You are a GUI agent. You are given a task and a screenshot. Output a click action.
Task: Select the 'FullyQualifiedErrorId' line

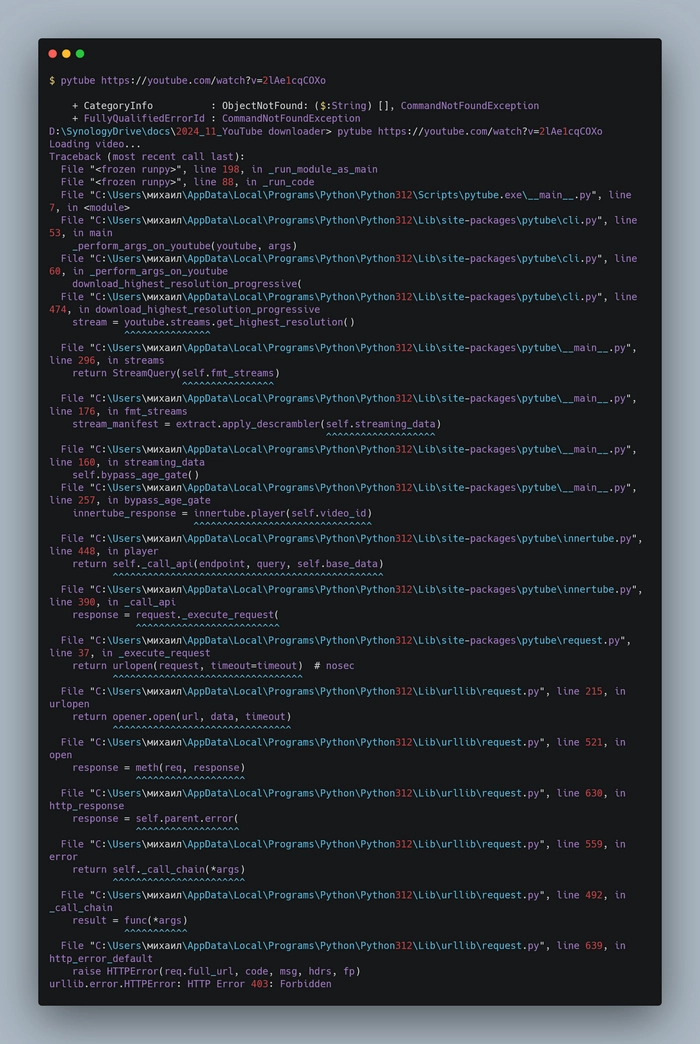pos(216,119)
